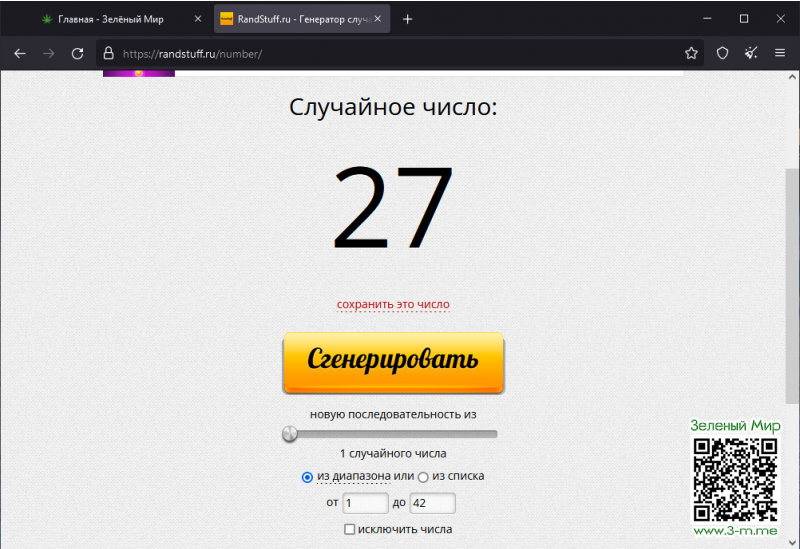Viewport: 800px width, 549px height.
Task: Select the "из списка" radio option
Action: point(423,477)
